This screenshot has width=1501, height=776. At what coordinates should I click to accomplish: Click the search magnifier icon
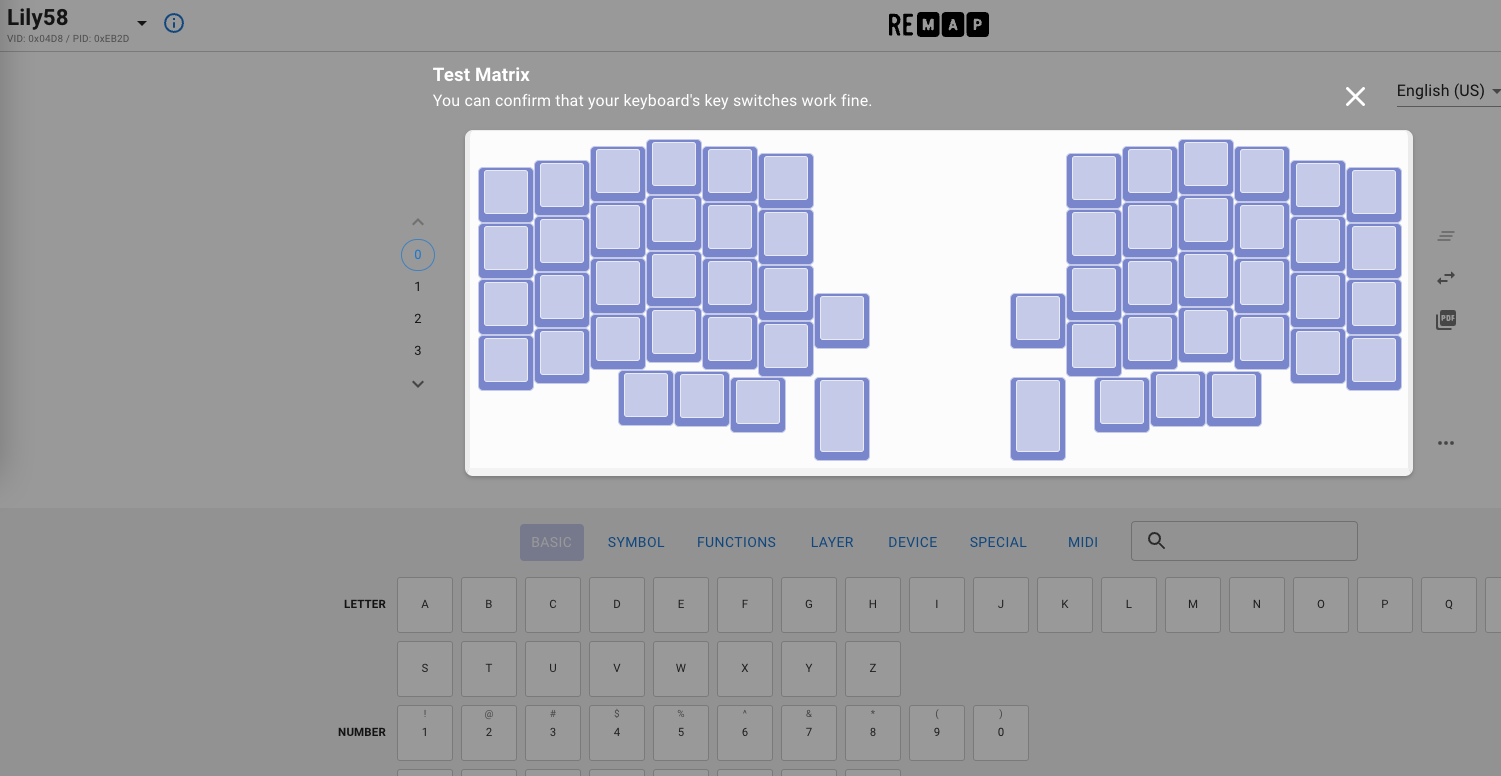click(x=1157, y=541)
